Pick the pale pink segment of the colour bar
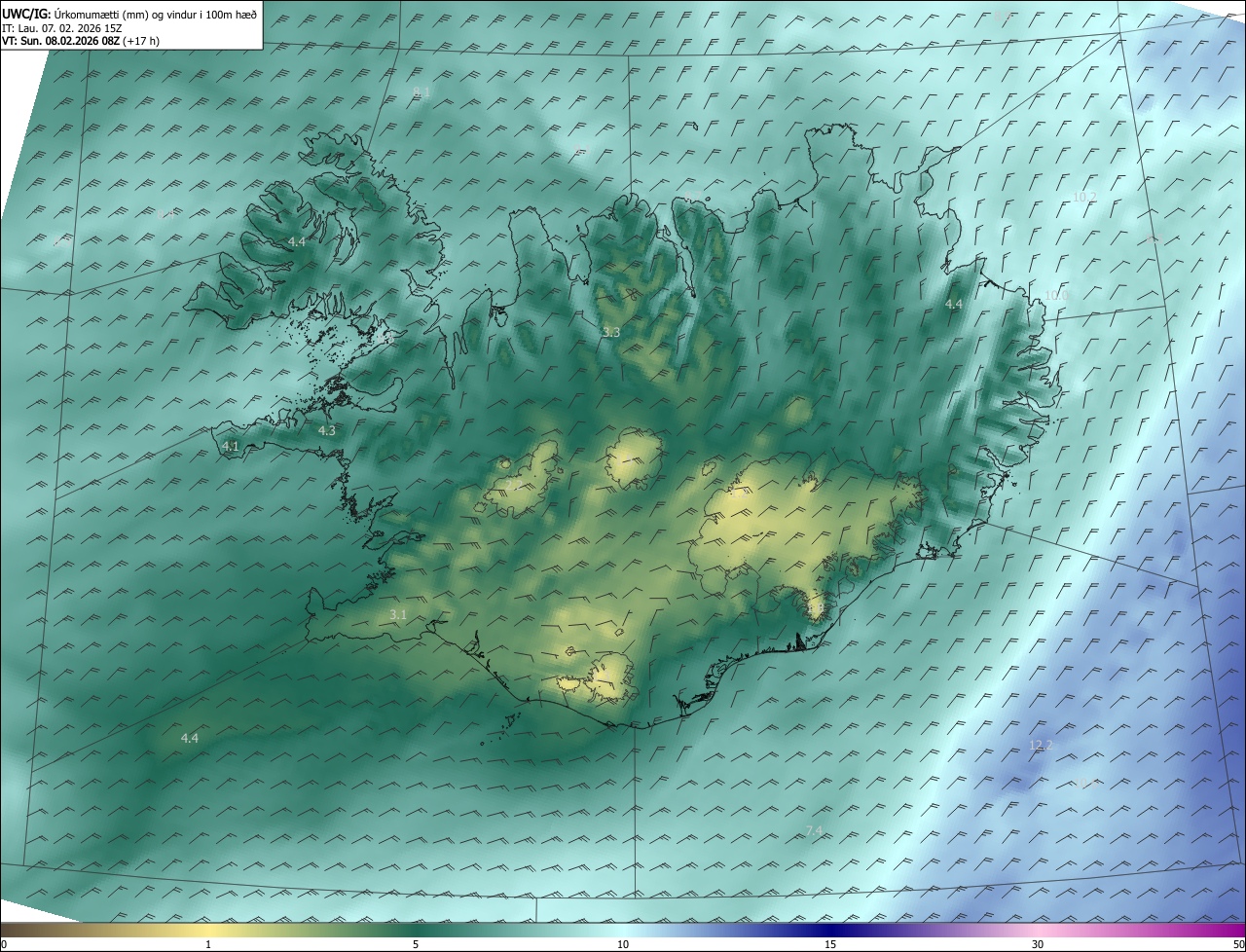Image resolution: width=1246 pixels, height=952 pixels. tap(1038, 930)
